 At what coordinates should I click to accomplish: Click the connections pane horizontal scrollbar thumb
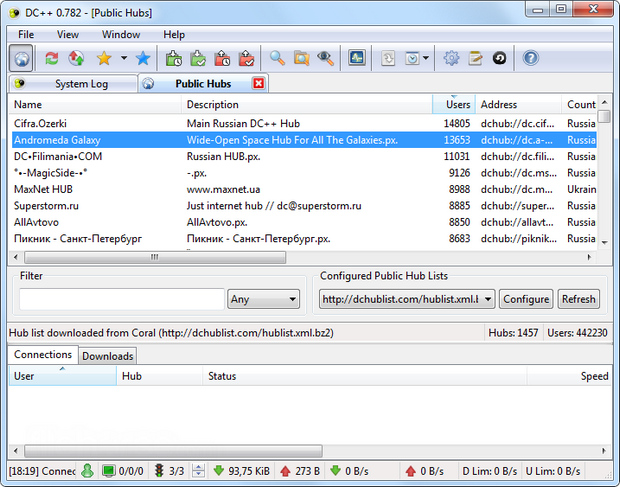(173, 451)
